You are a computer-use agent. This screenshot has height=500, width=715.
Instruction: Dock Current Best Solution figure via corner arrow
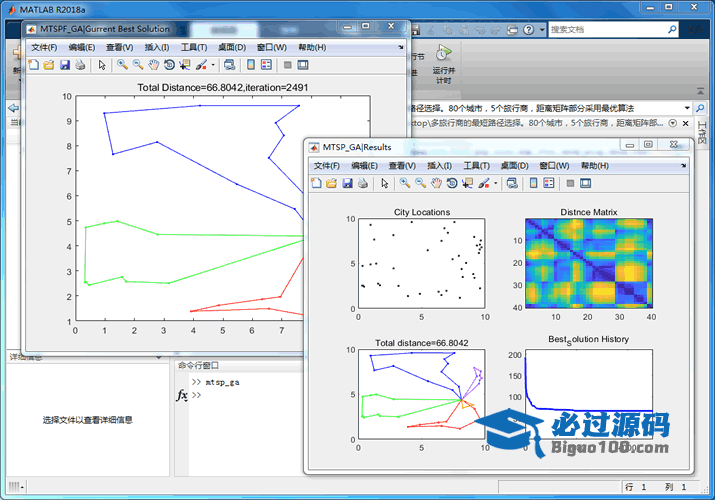(401, 47)
